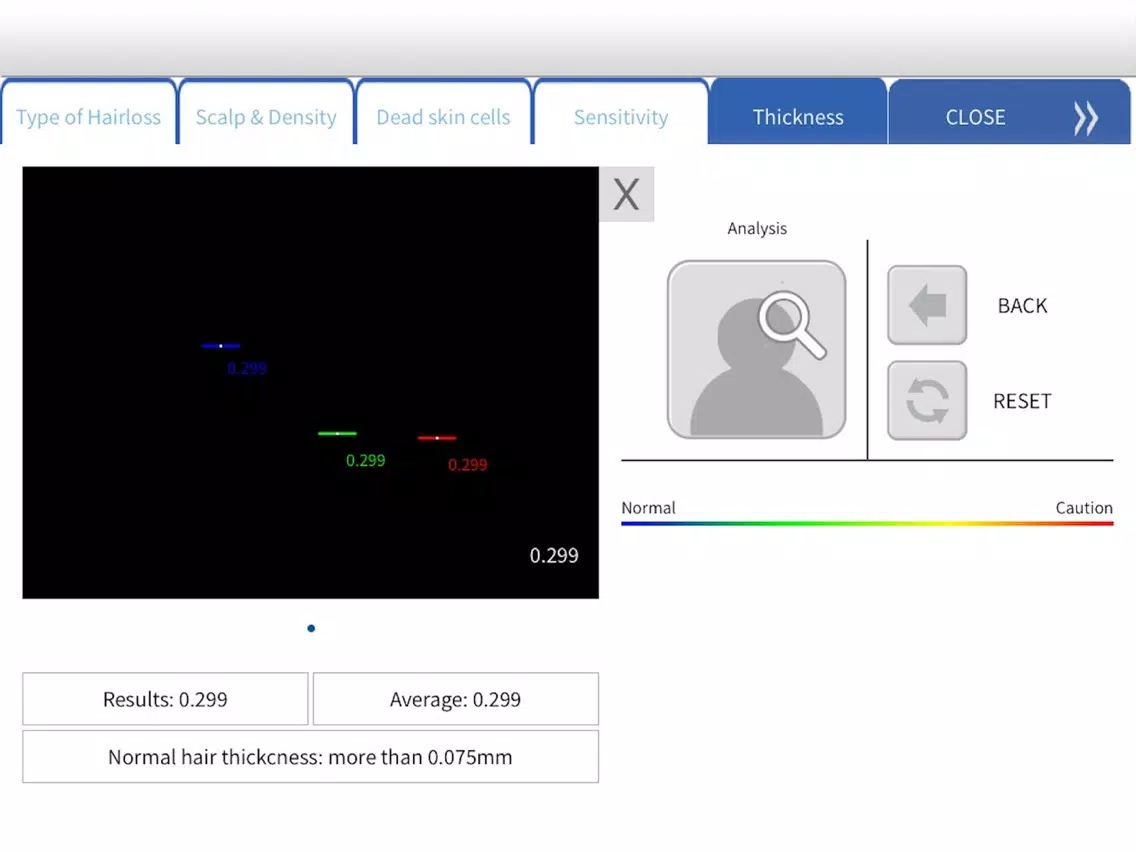Image resolution: width=1136 pixels, height=852 pixels.
Task: Click the BACK text label
Action: [x=1022, y=306]
